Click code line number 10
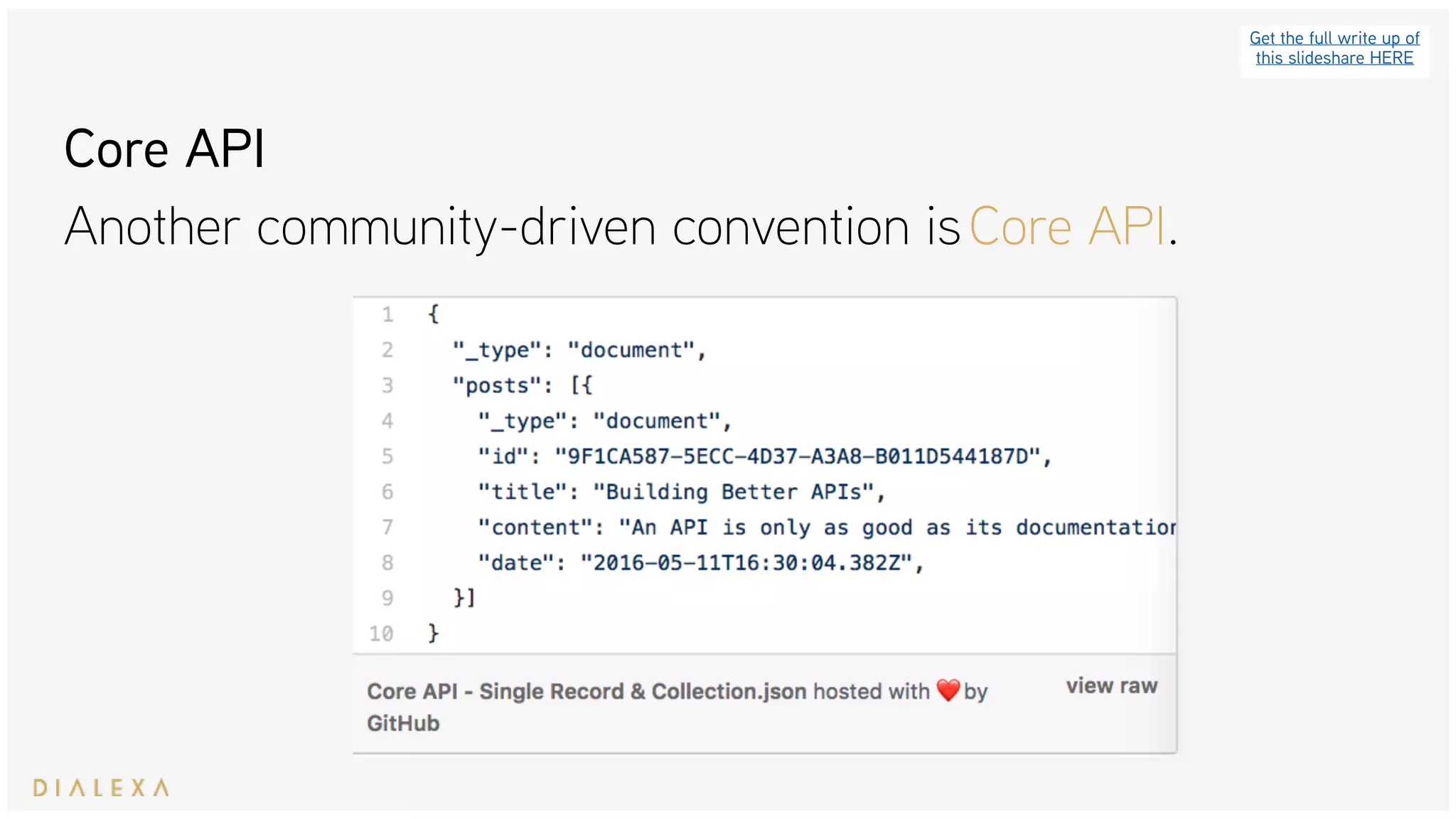This screenshot has width=1456, height=819. pos(382,633)
